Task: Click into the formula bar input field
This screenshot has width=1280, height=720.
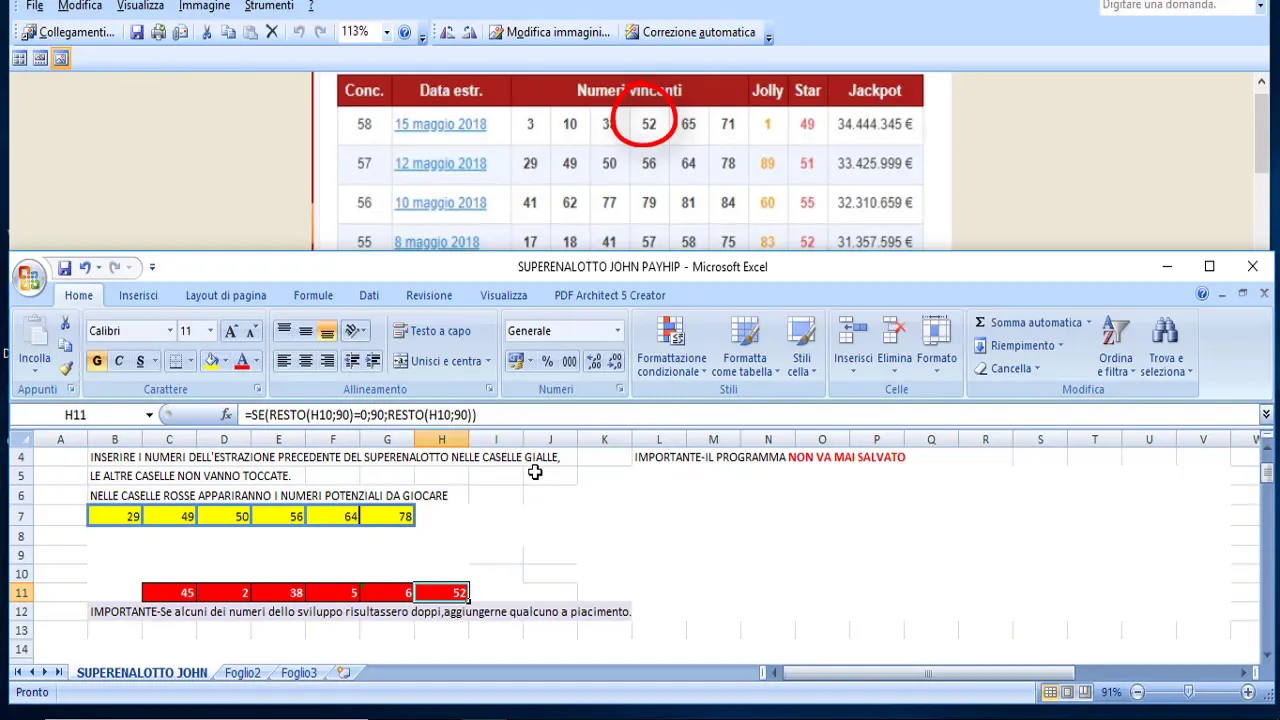Action: click(x=750, y=415)
